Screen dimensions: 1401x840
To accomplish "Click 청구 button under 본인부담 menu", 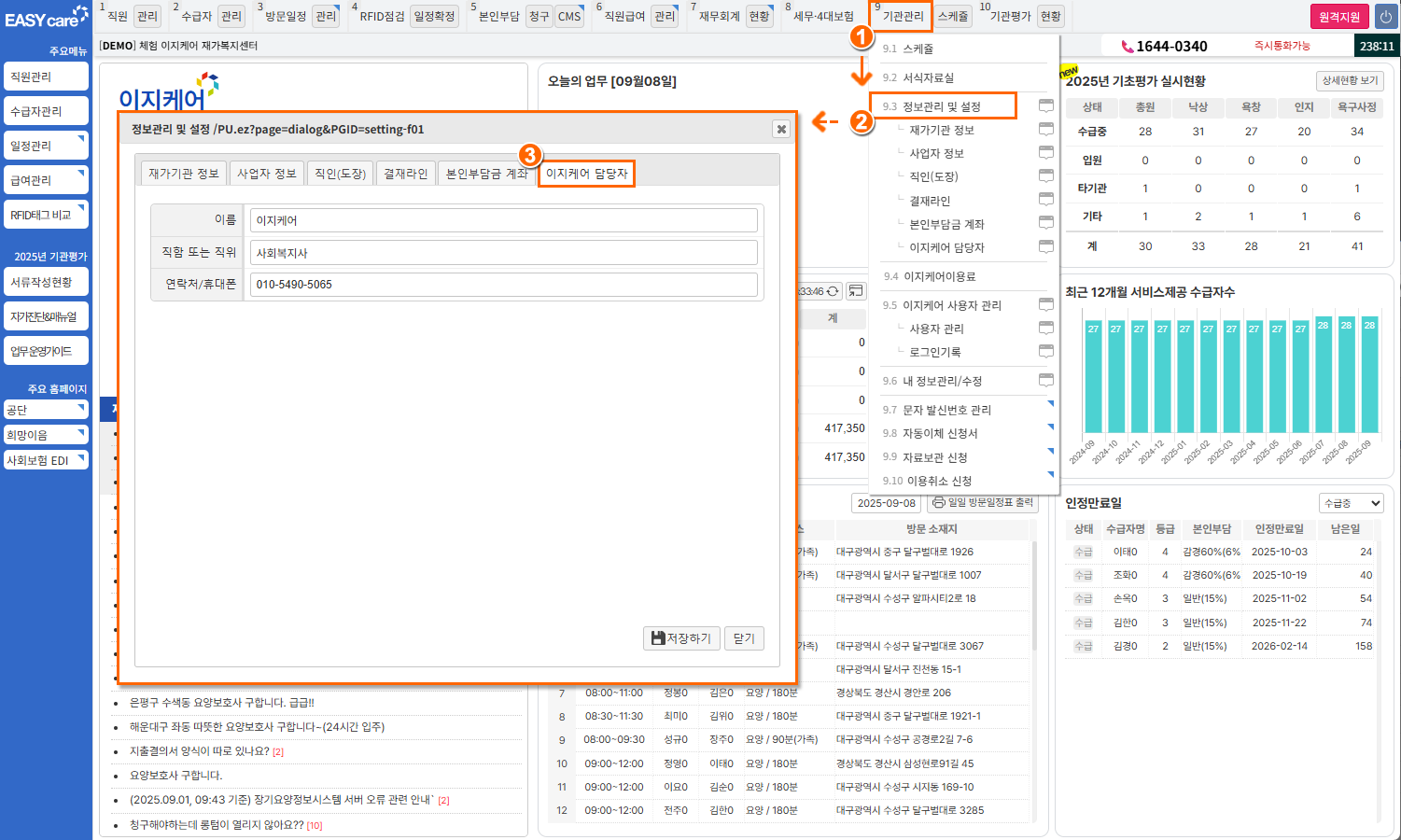I will click(539, 17).
